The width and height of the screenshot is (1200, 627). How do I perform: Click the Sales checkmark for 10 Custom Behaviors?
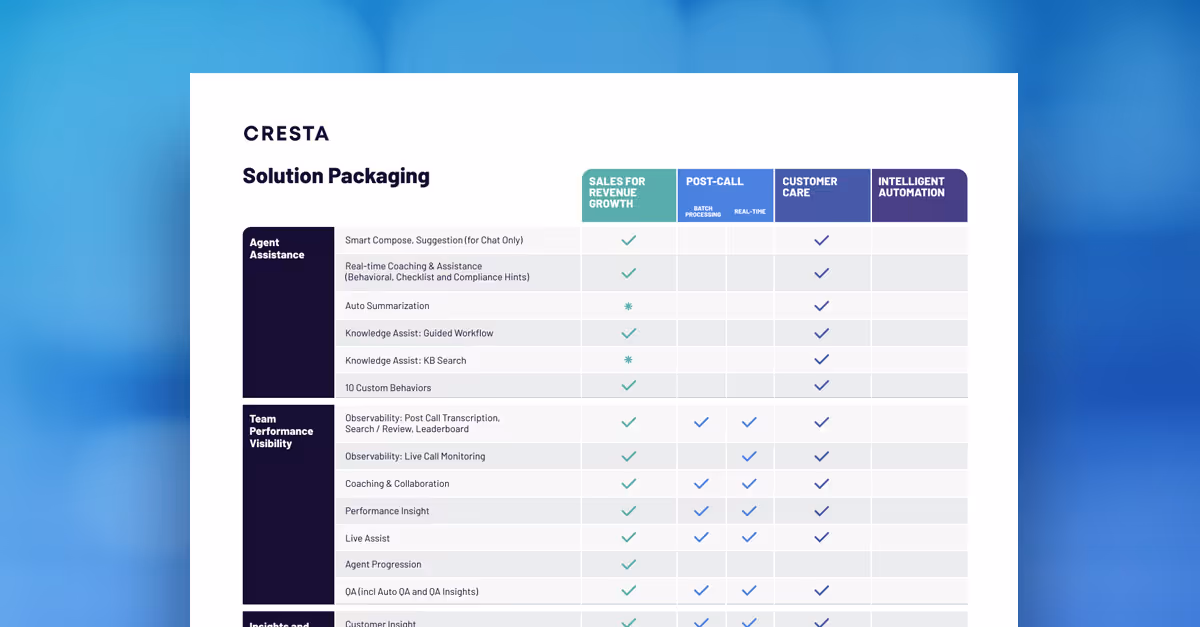coord(628,385)
